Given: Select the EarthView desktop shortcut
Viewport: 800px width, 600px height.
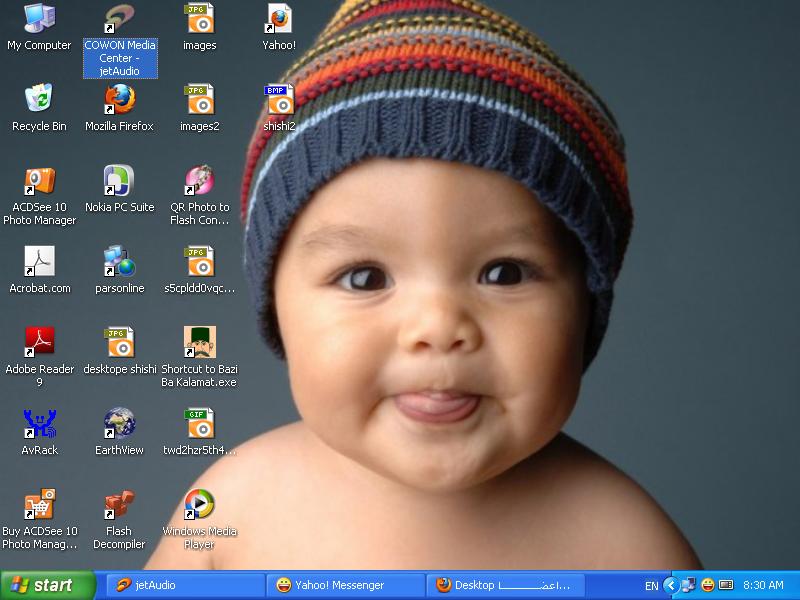Looking at the screenshot, I should pos(119,424).
